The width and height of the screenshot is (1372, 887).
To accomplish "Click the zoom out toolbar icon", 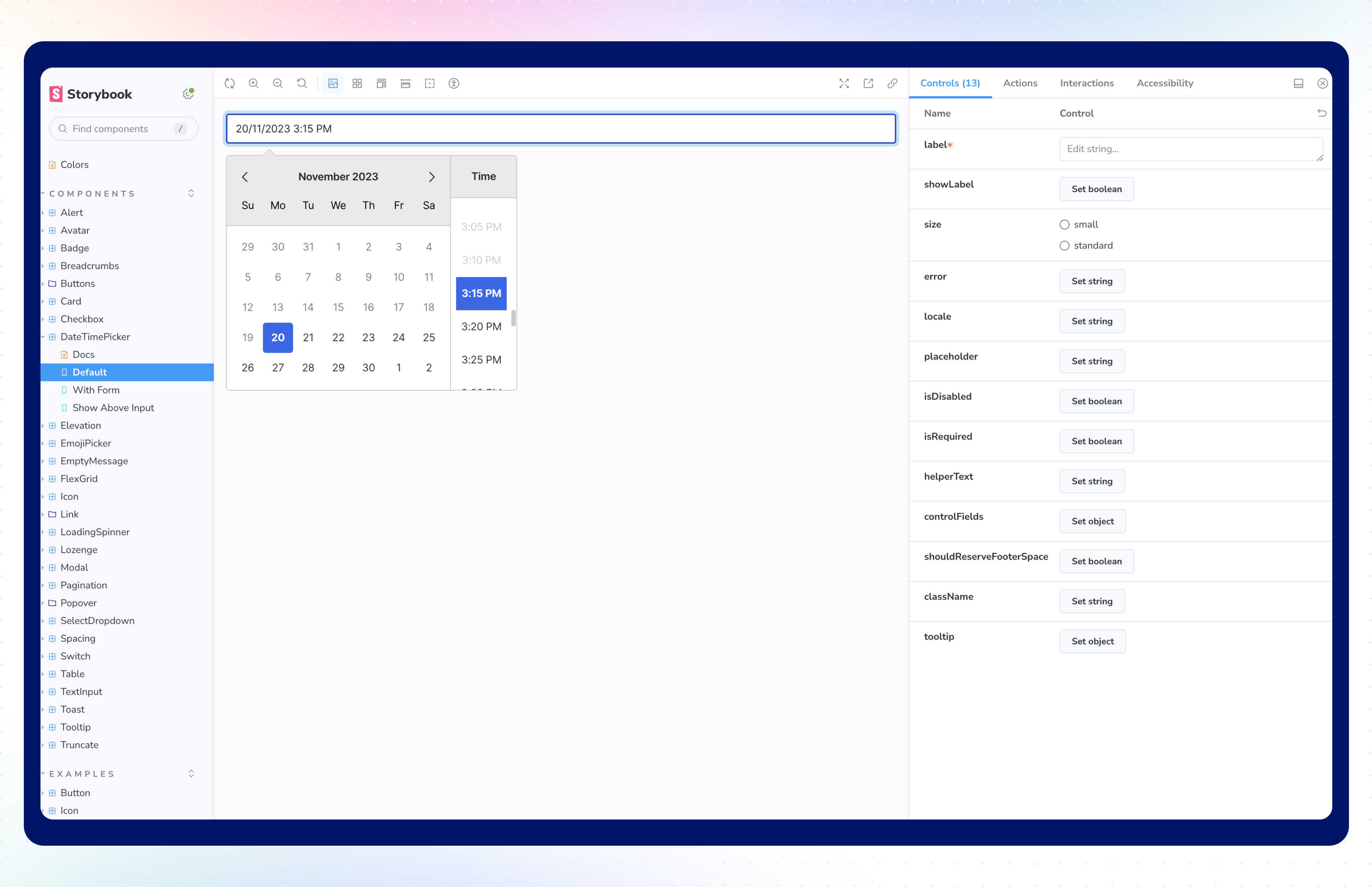I will [277, 83].
